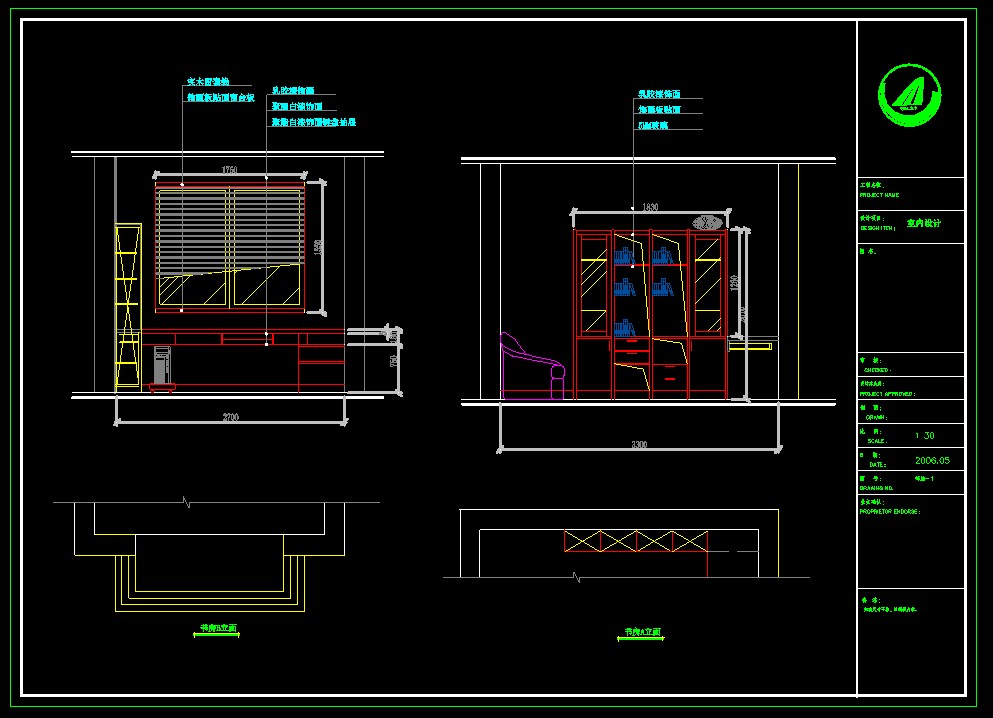Screen dimensions: 993x718
Task: Click the DRAWN label
Action: pyautogui.click(x=876, y=417)
